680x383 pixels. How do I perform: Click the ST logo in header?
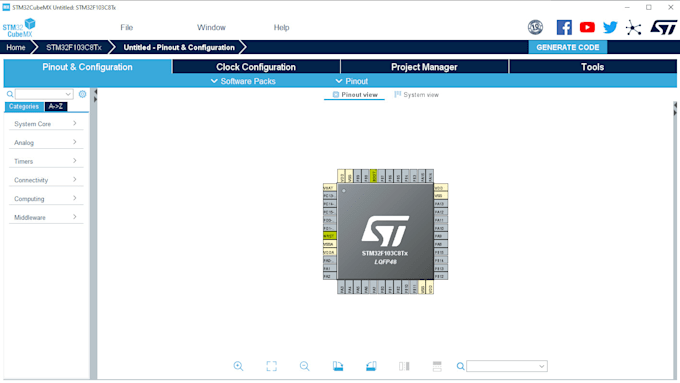[x=663, y=27]
